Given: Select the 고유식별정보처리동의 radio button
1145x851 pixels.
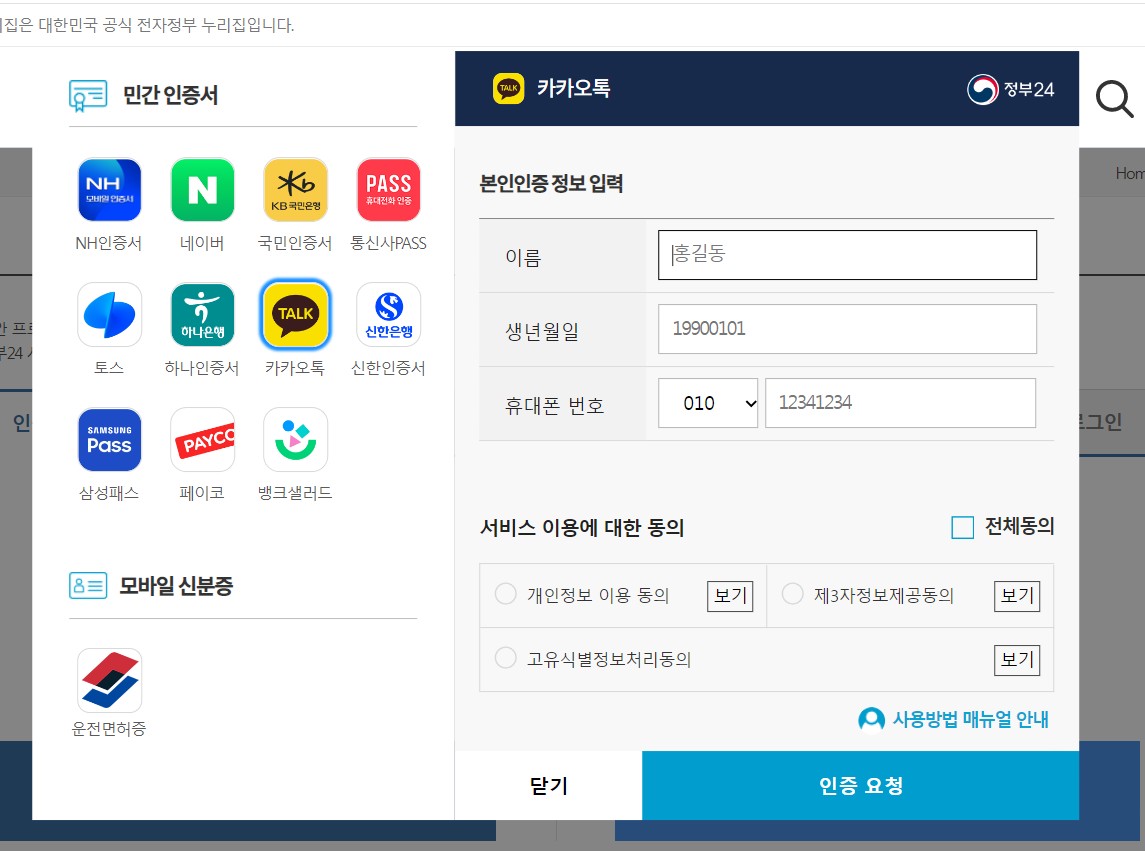Looking at the screenshot, I should tap(505, 658).
